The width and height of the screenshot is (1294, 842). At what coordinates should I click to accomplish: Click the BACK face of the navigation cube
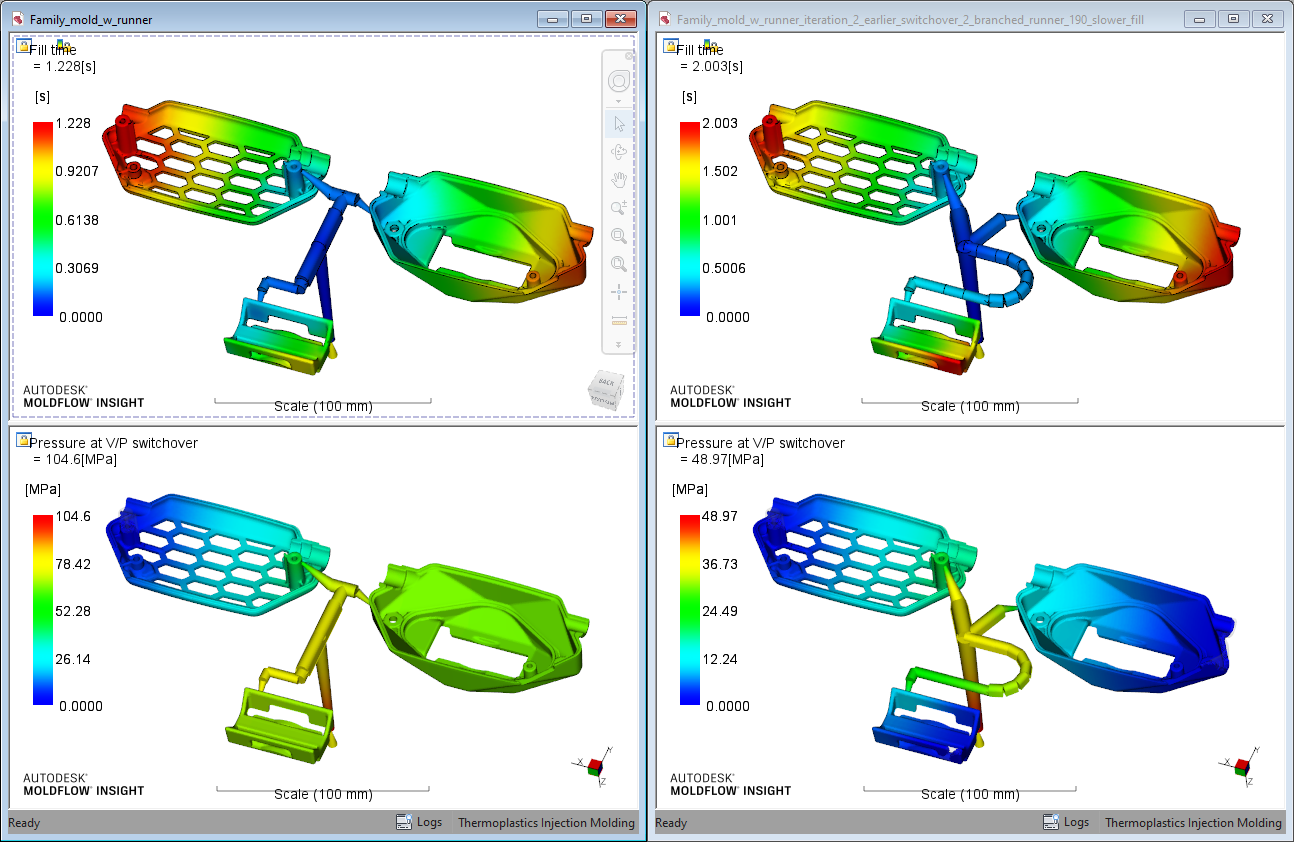[607, 382]
